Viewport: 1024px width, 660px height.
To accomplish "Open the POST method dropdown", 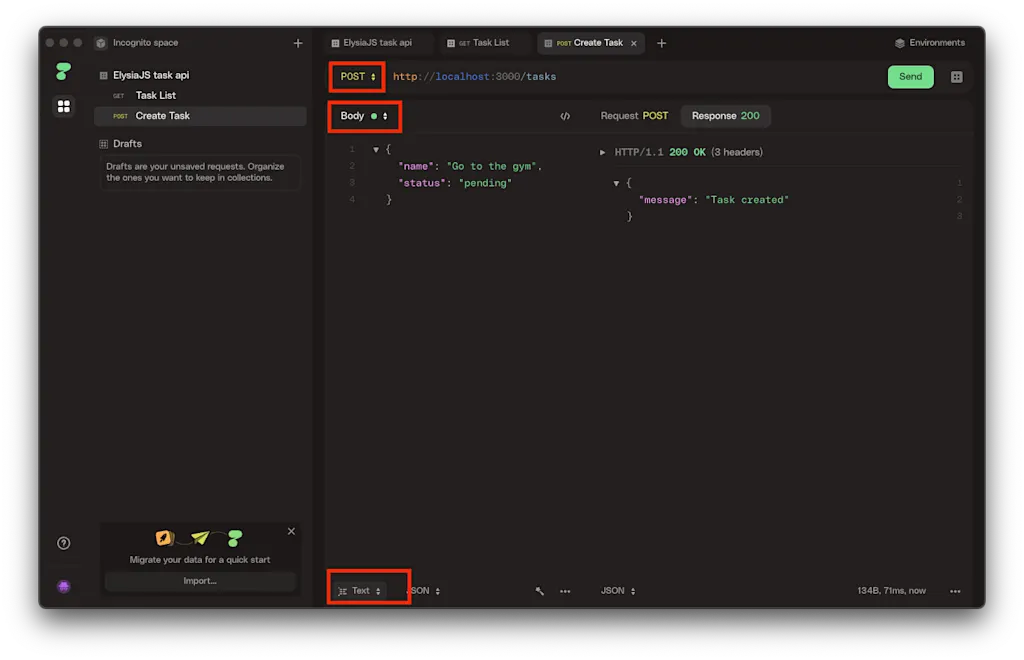I will click(x=358, y=77).
